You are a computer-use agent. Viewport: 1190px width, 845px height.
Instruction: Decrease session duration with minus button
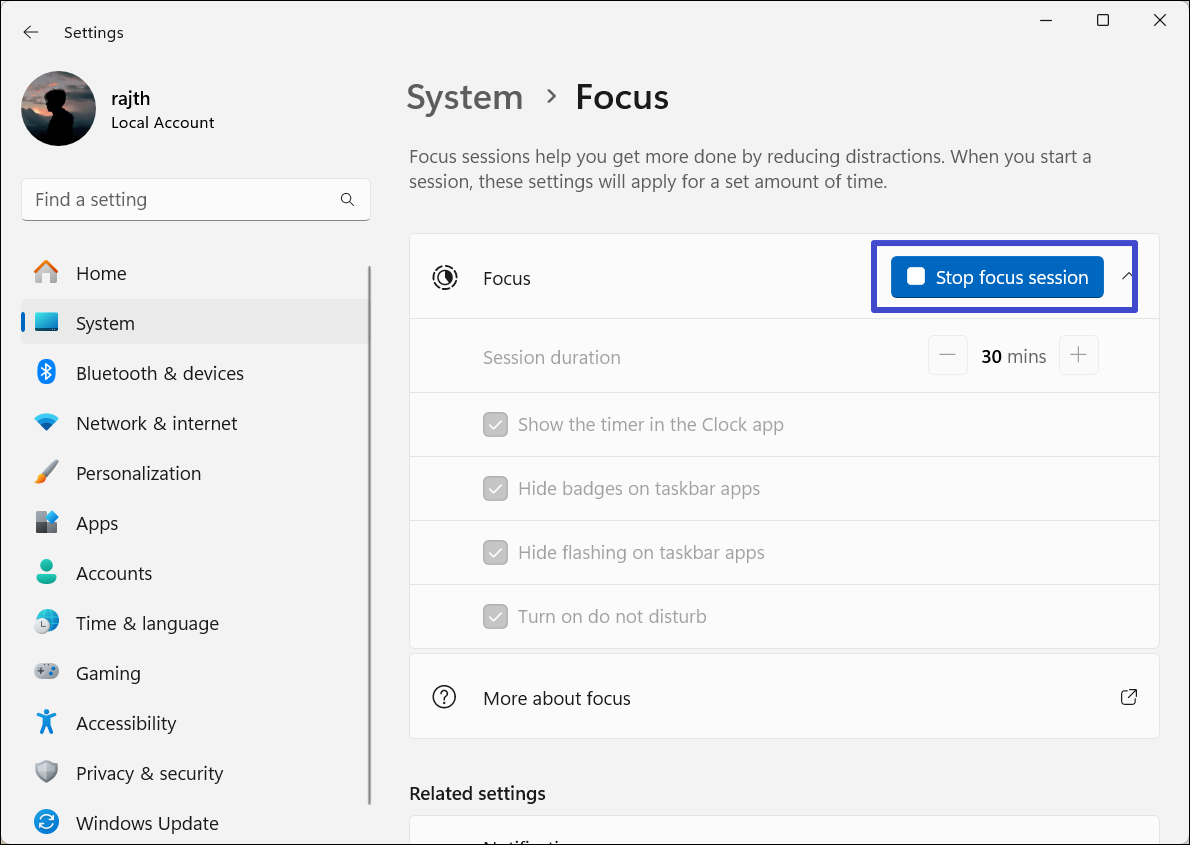pyautogui.click(x=947, y=356)
